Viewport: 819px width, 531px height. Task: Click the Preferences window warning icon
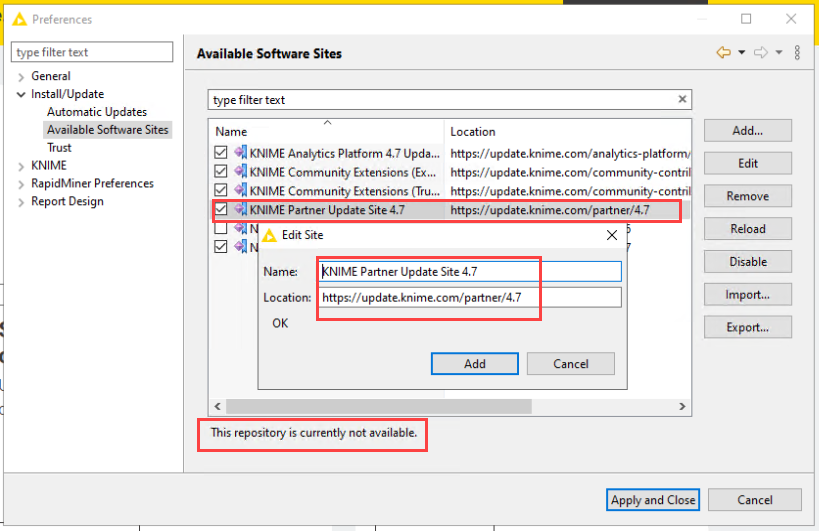pyautogui.click(x=19, y=19)
